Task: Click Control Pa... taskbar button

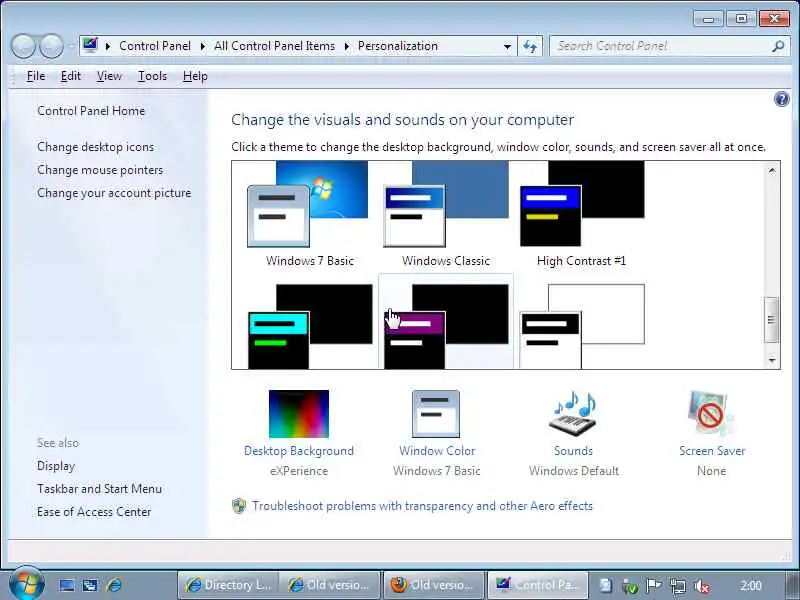Action: (x=538, y=585)
